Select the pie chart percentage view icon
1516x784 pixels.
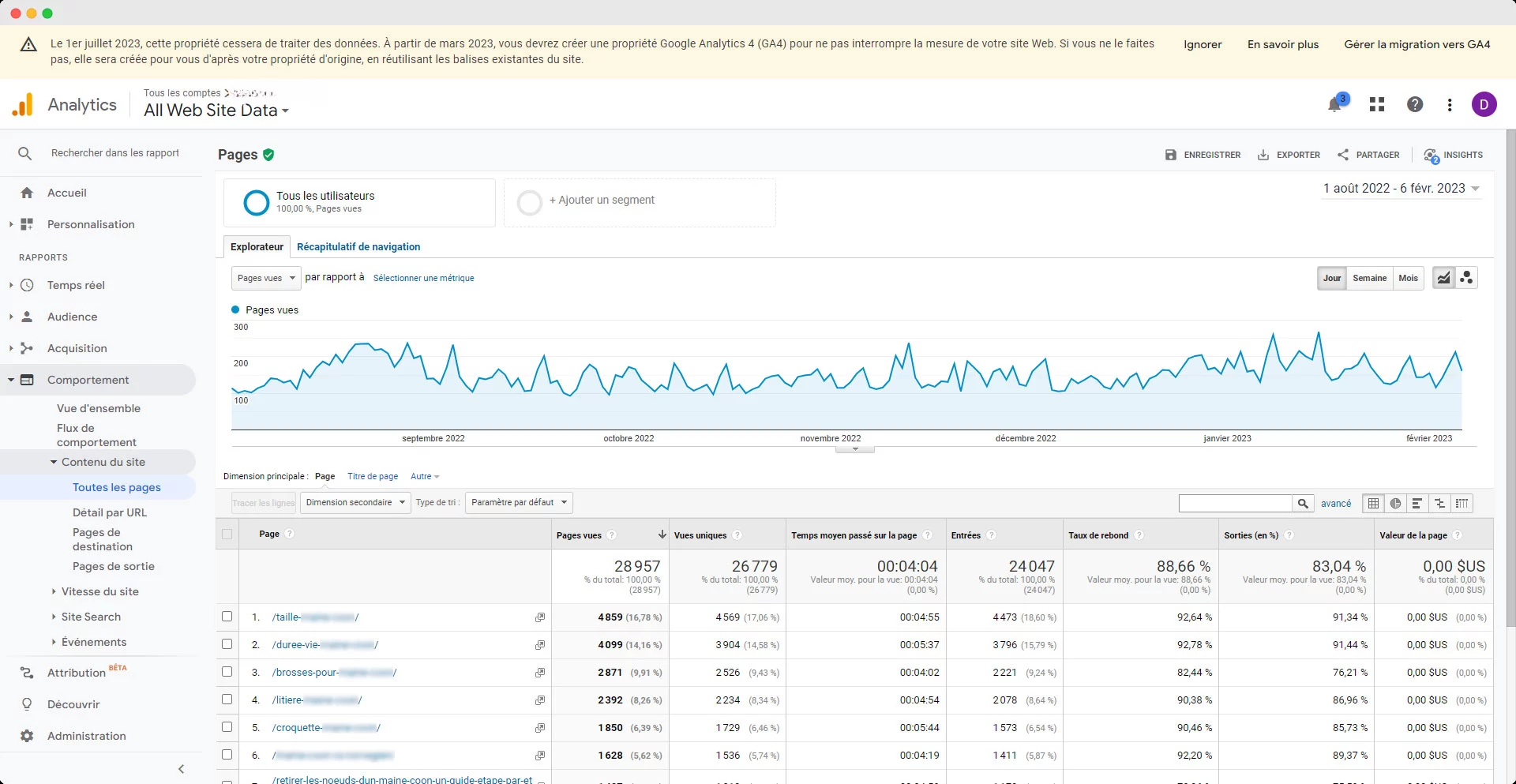[1396, 504]
